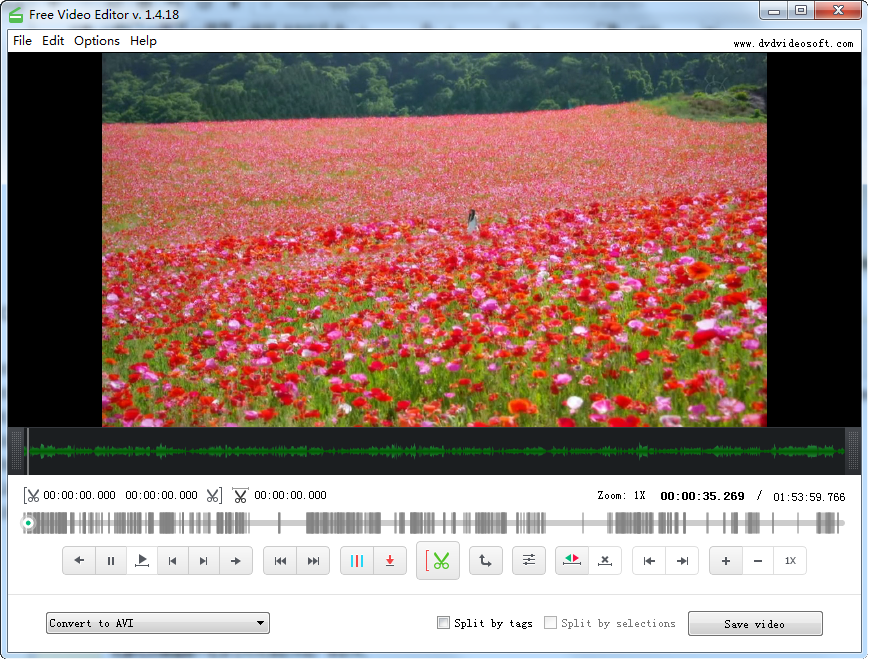Viewport: 869px width, 660px height.
Task: Expand the Convert to AVI dropdown
Action: pos(158,623)
